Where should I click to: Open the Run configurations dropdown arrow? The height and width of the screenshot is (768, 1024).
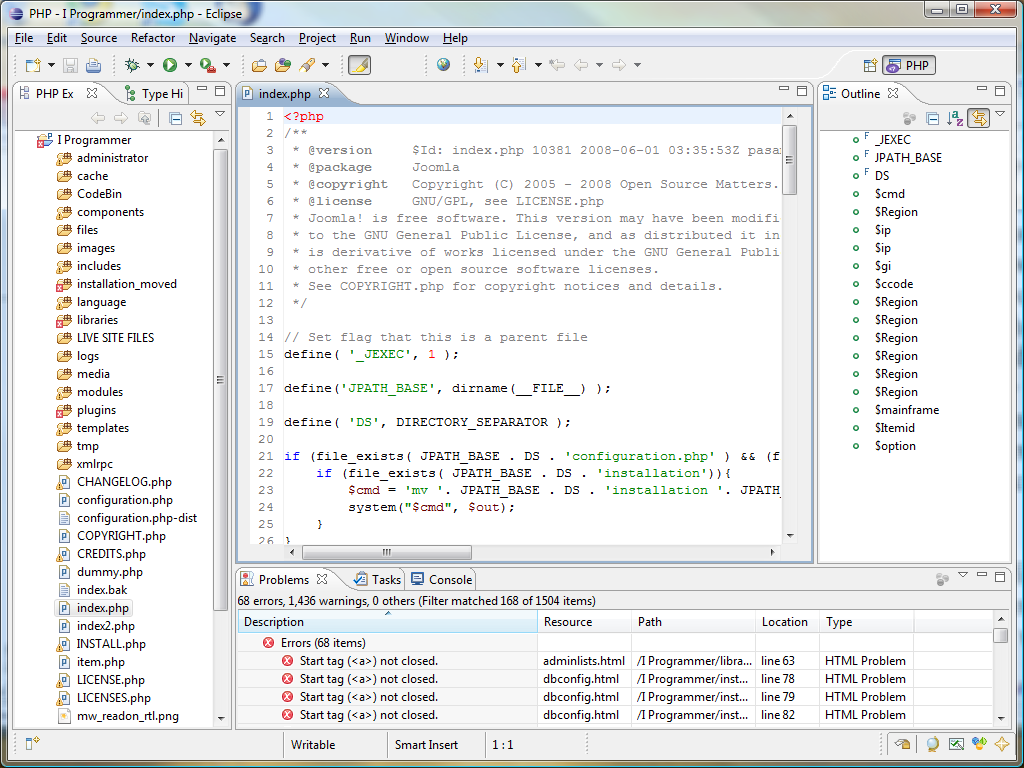(x=188, y=65)
